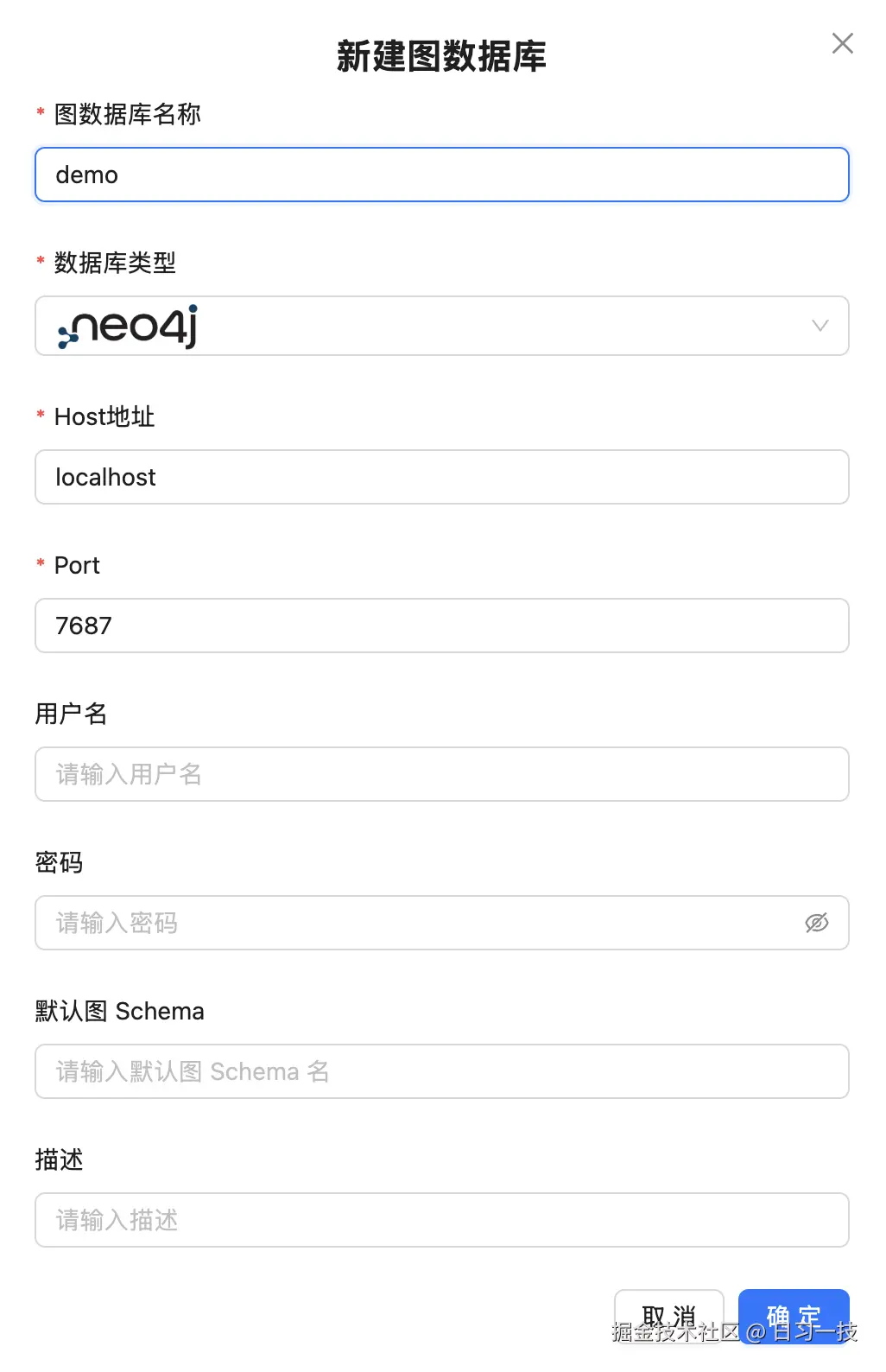Select the 图数据库名称 input containing demo
Screen dimensions: 886x1372
[x=441, y=175]
